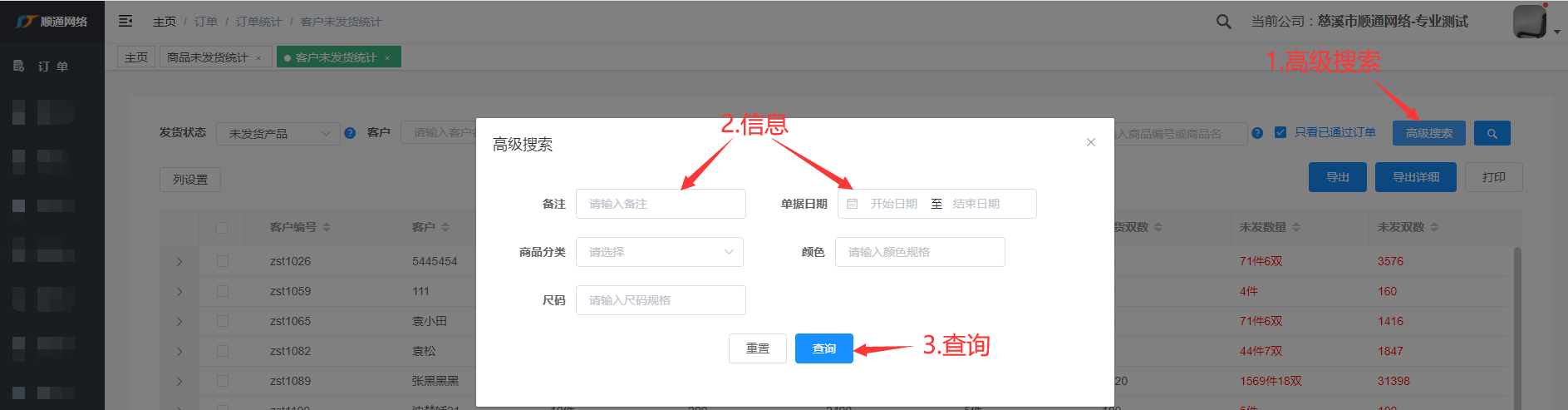Image resolution: width=1568 pixels, height=410 pixels.
Task: Uncheck 只看已通过订单 checkbox
Action: point(1280,132)
